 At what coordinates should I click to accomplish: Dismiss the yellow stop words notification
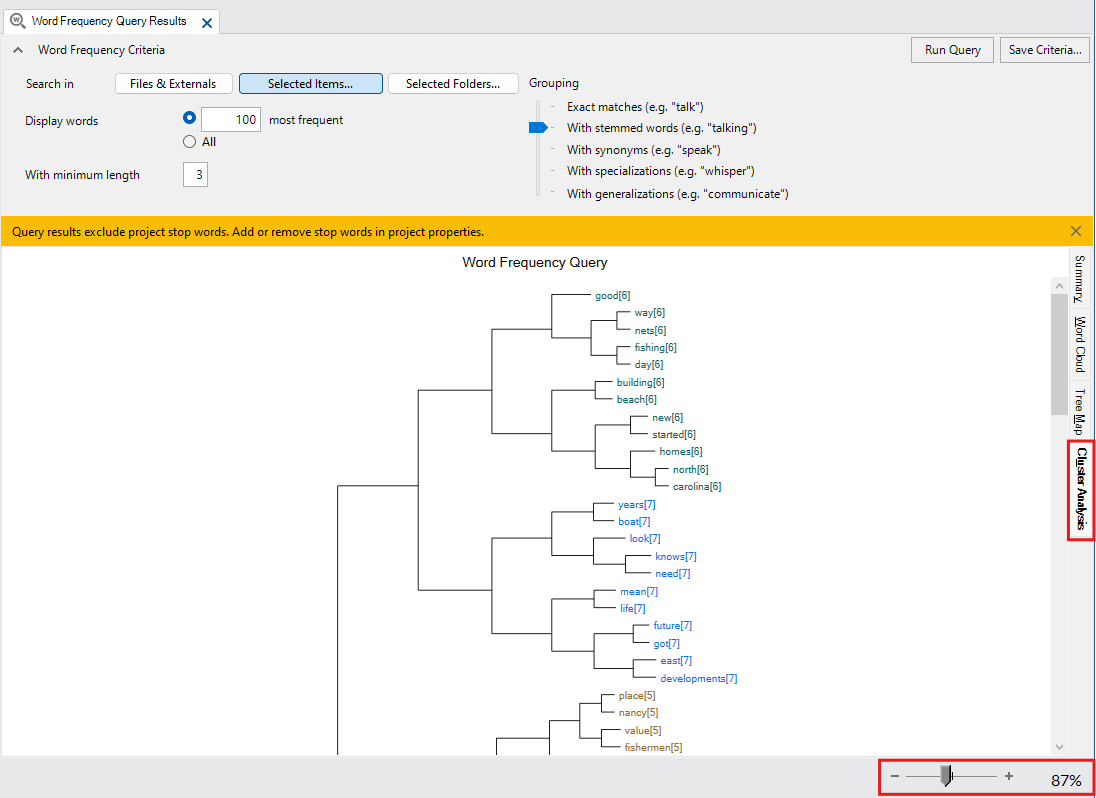[1076, 231]
